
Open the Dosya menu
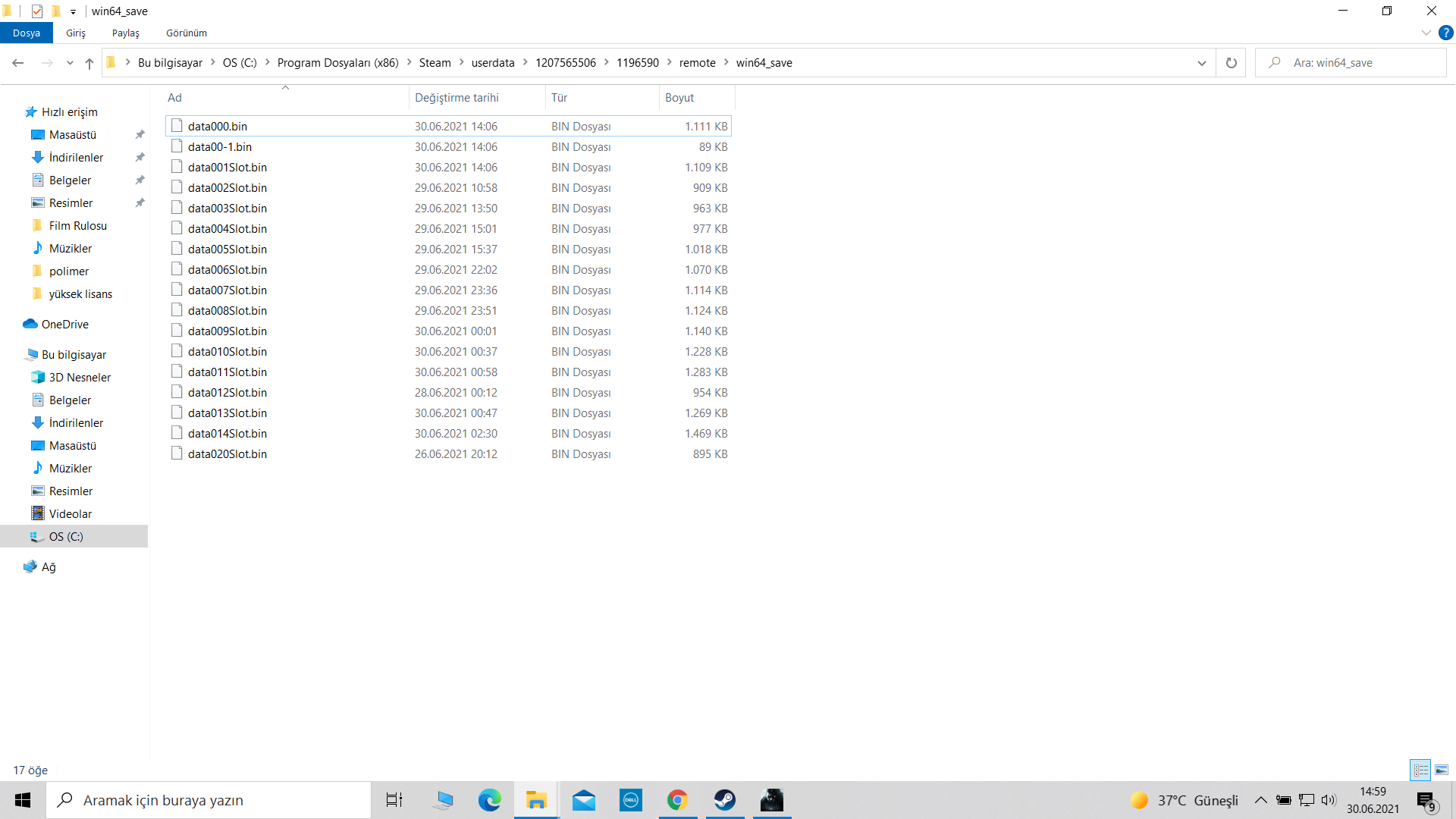[x=27, y=33]
